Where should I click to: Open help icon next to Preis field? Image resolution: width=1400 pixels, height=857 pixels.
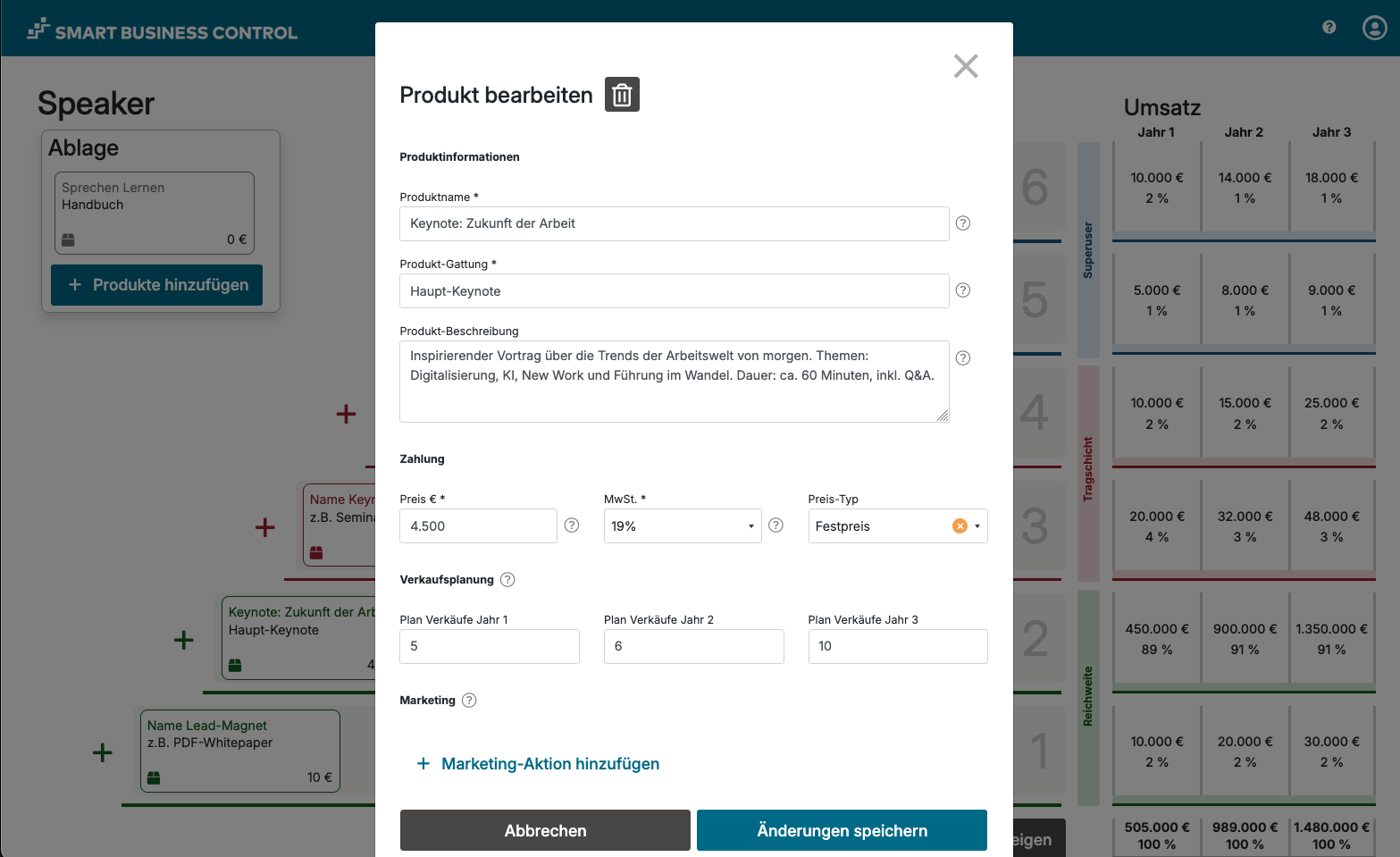tap(572, 525)
